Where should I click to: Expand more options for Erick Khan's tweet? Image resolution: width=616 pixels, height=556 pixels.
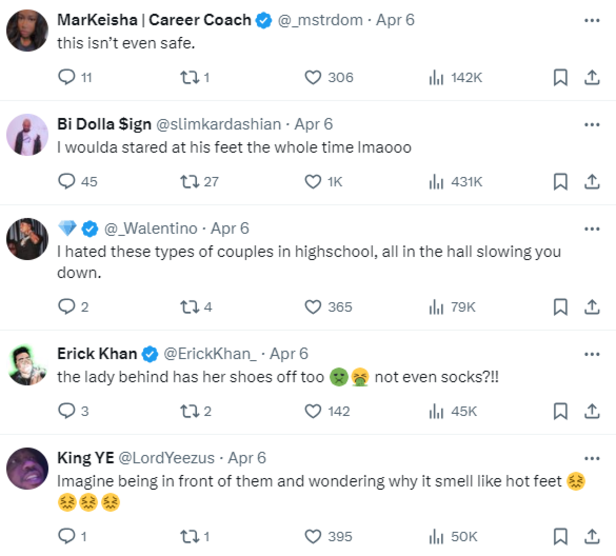pos(590,354)
